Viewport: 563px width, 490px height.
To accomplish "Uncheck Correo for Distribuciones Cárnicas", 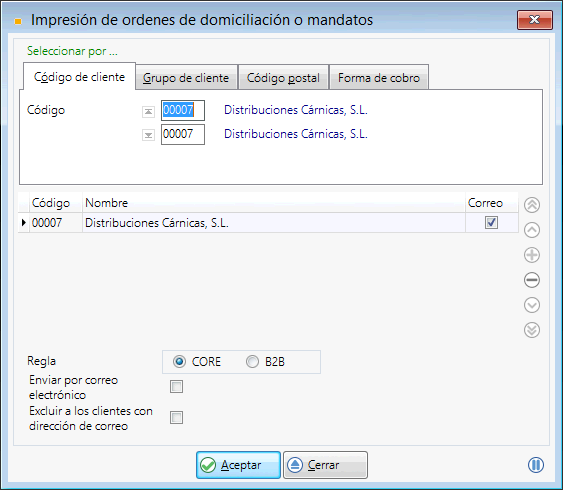I will click(x=491, y=223).
